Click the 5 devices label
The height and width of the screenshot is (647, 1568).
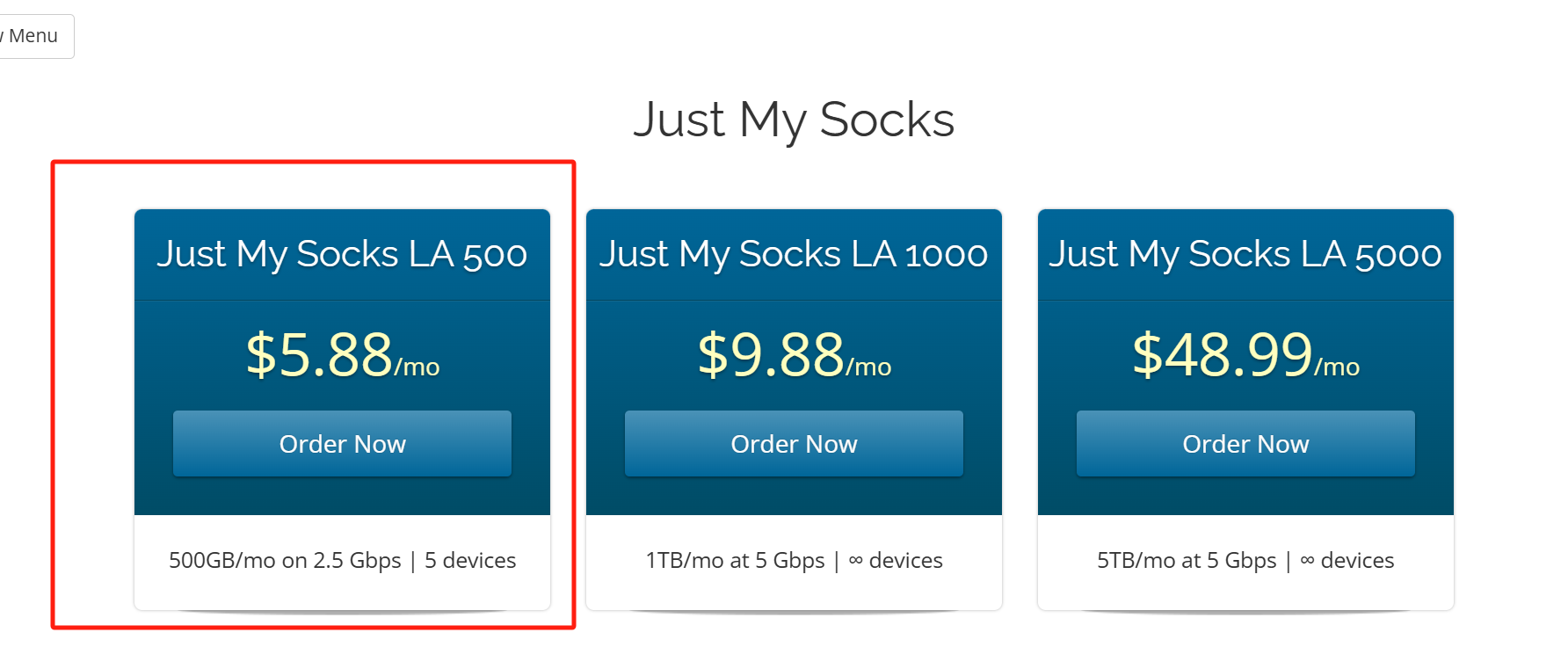(x=470, y=561)
